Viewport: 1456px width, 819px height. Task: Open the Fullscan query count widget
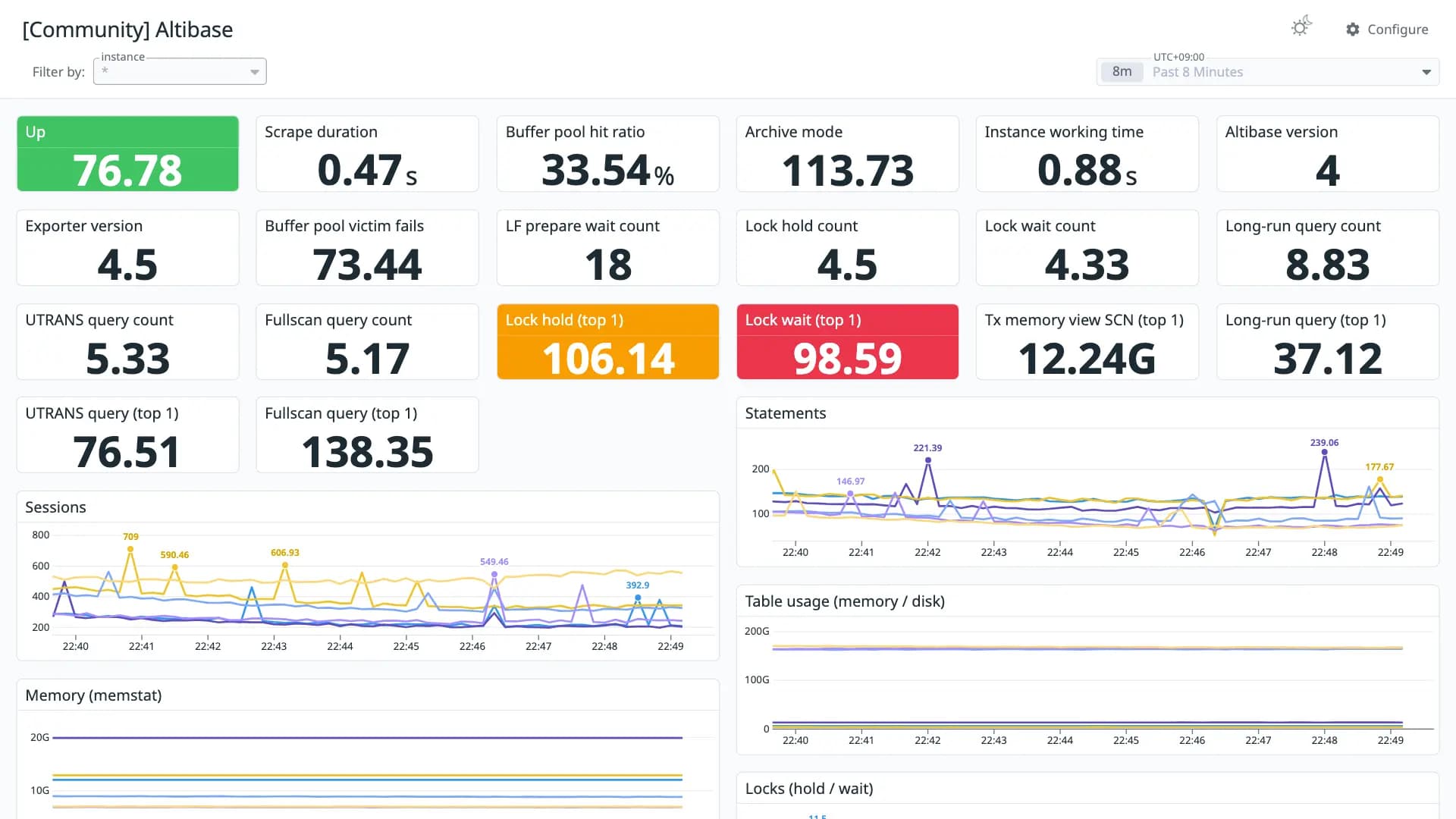coord(367,341)
